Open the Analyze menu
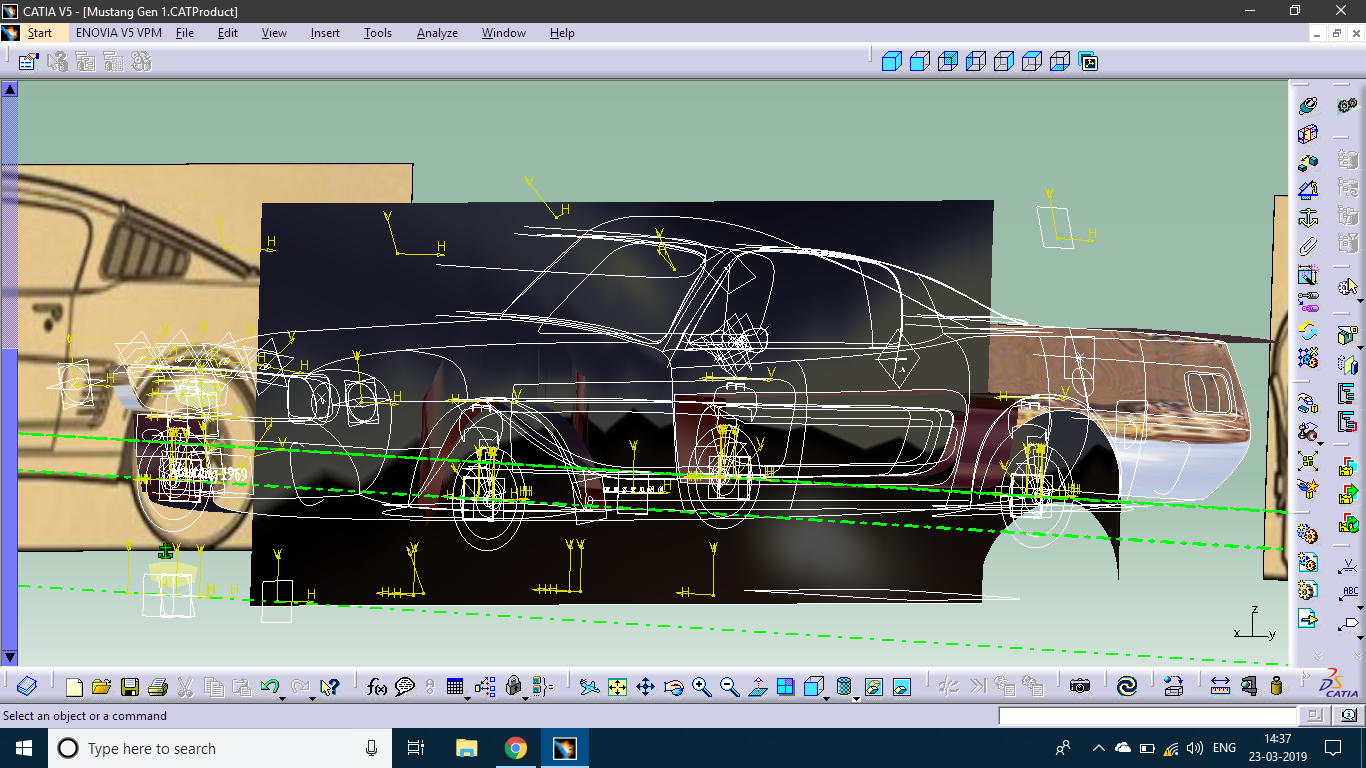Image resolution: width=1366 pixels, height=768 pixels. pos(437,33)
